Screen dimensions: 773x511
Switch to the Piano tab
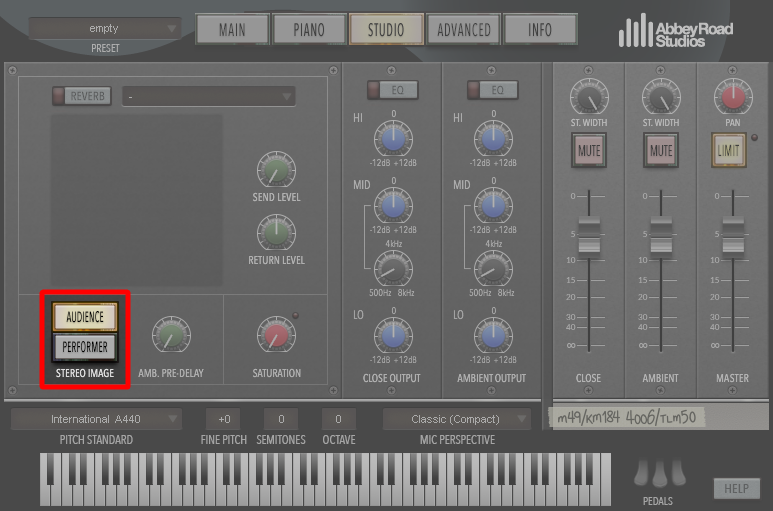point(309,30)
